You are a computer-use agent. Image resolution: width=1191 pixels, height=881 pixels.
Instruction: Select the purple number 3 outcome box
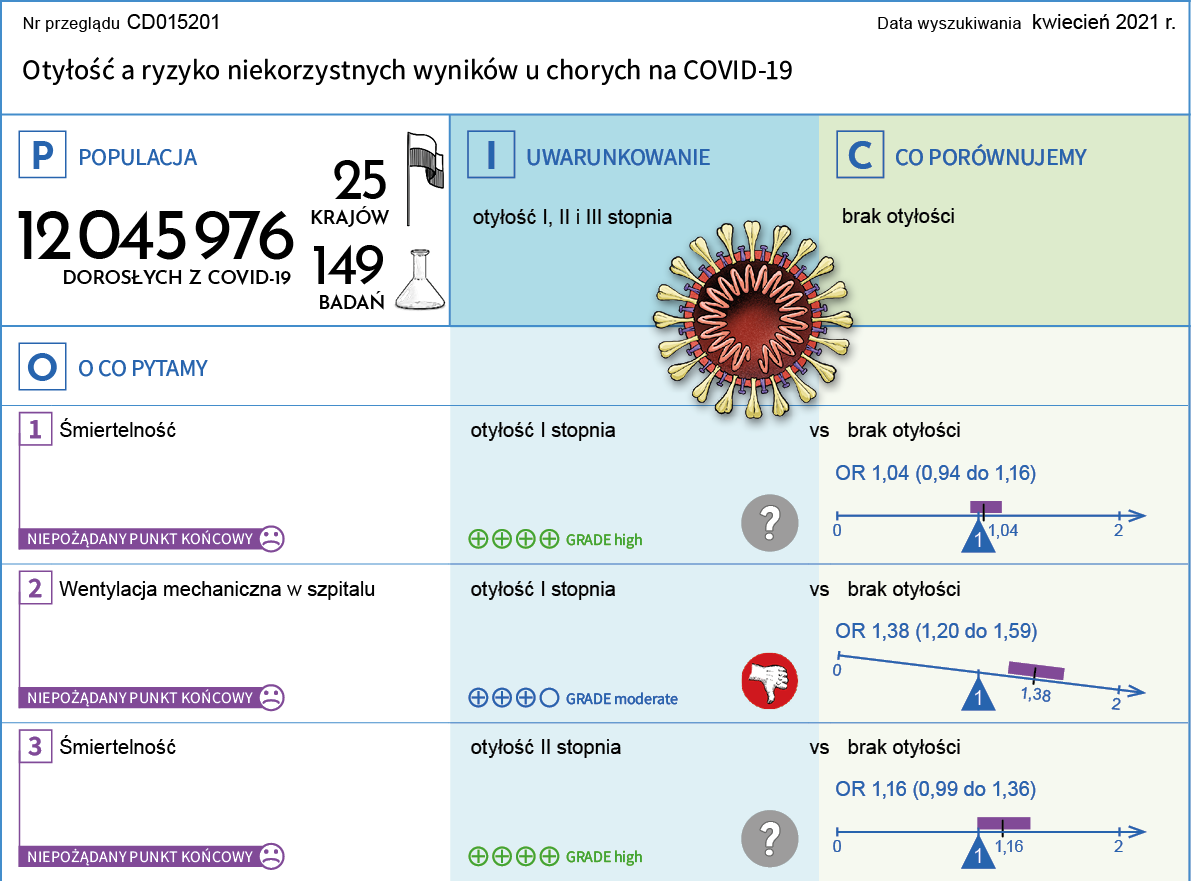point(35,747)
